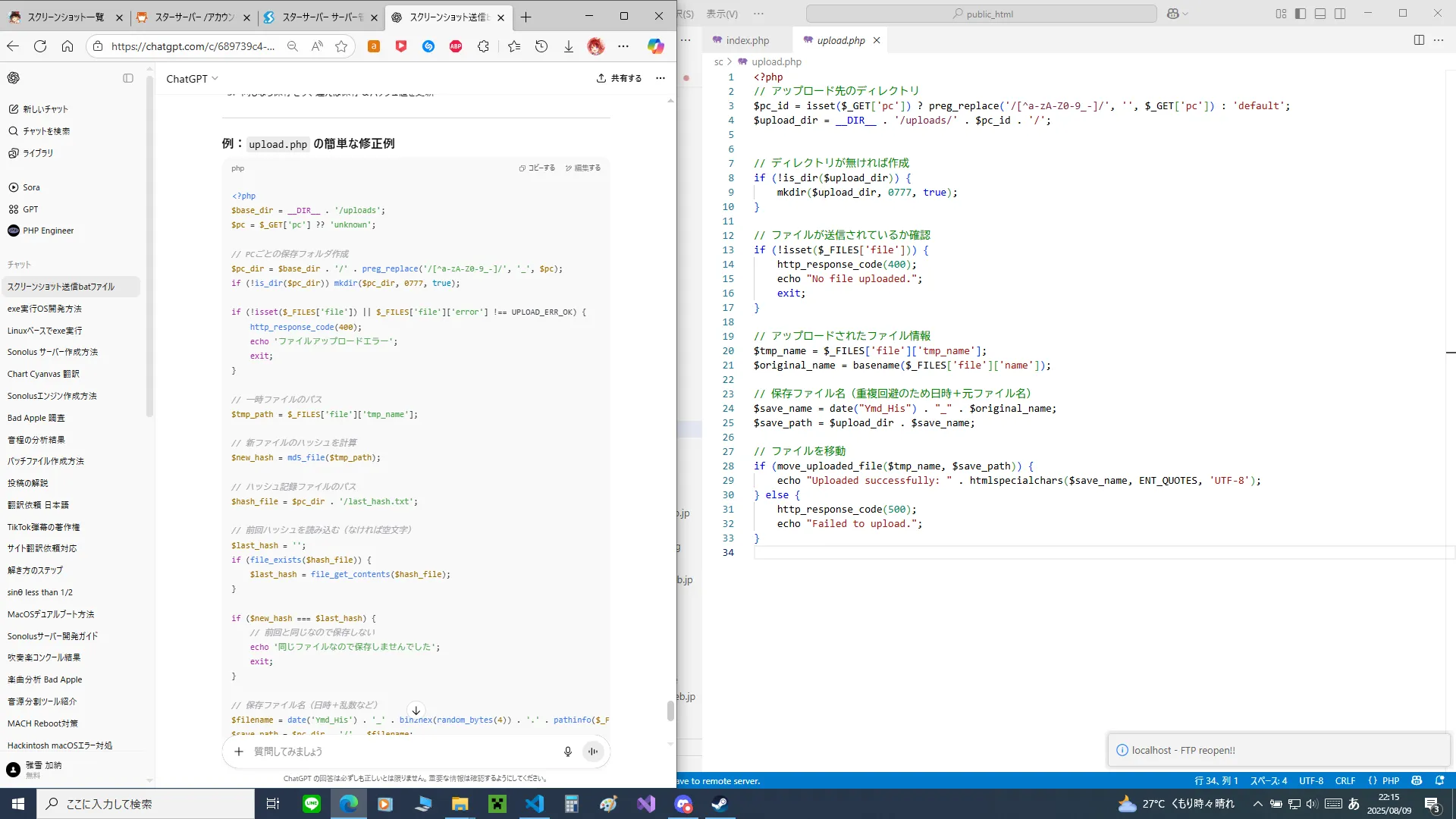Click the ChatGPT logo icon in sidebar

pyautogui.click(x=14, y=78)
